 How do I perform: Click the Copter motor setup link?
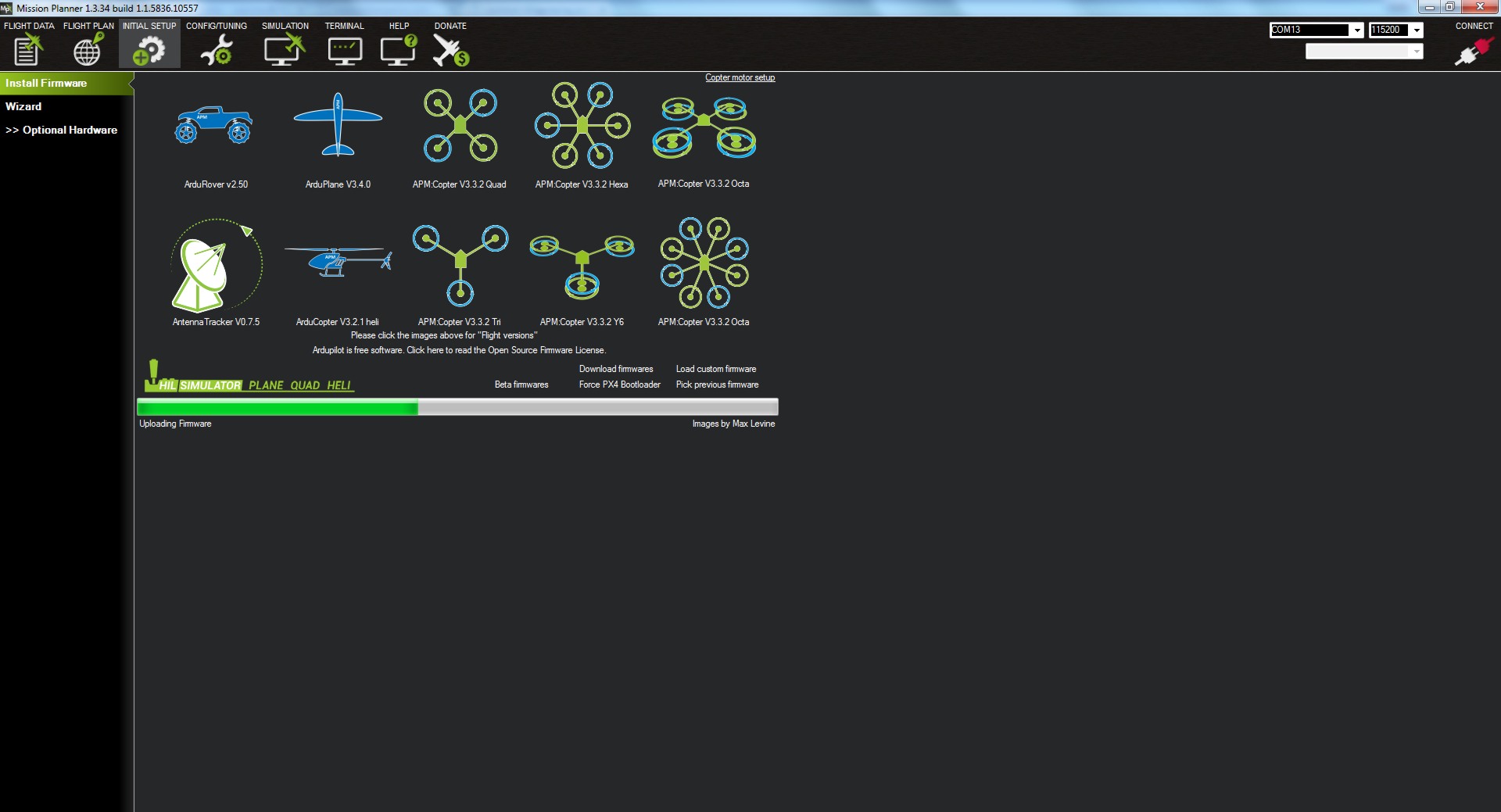click(x=740, y=77)
